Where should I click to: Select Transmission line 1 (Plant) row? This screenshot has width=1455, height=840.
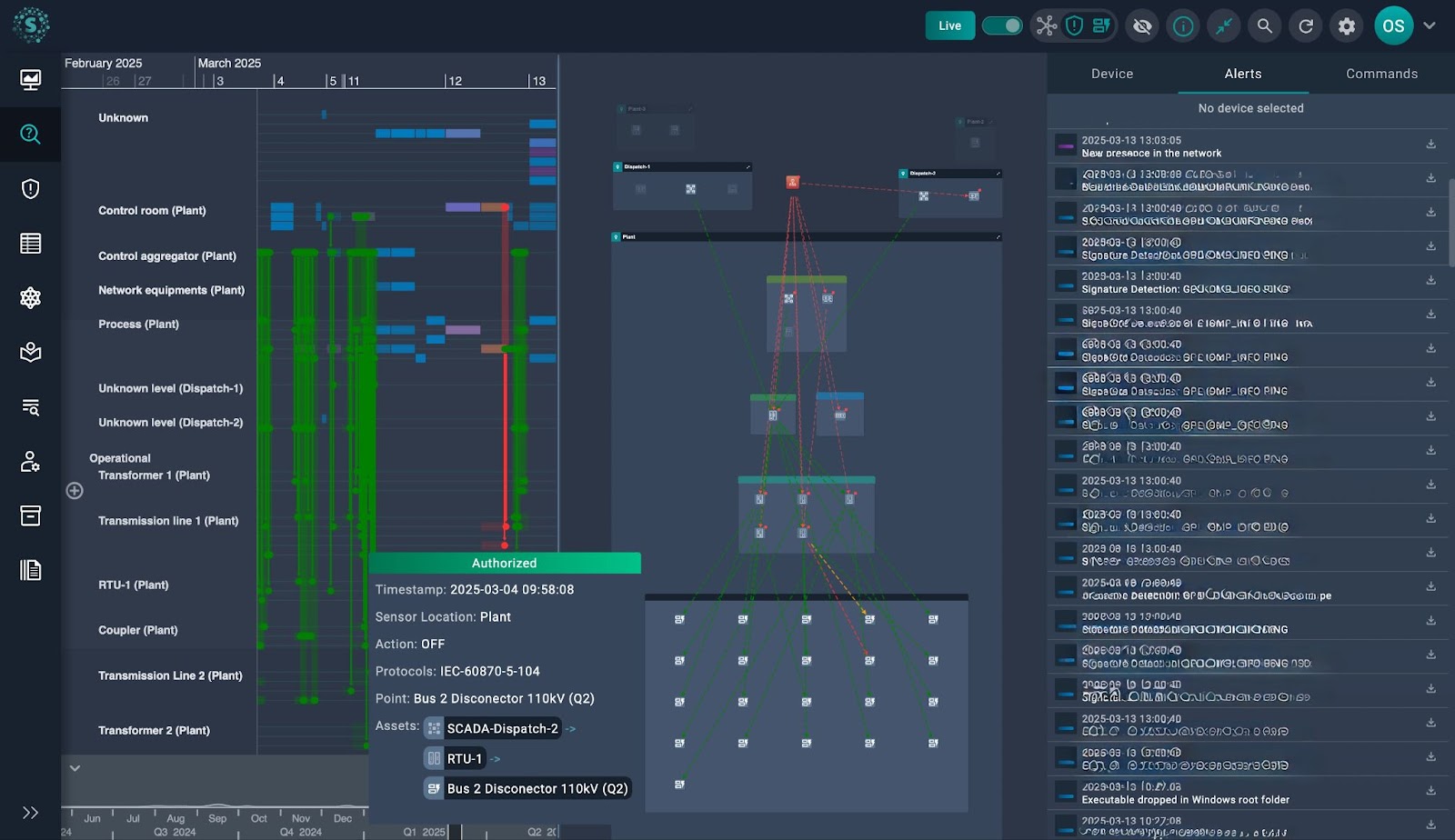pyautogui.click(x=168, y=521)
